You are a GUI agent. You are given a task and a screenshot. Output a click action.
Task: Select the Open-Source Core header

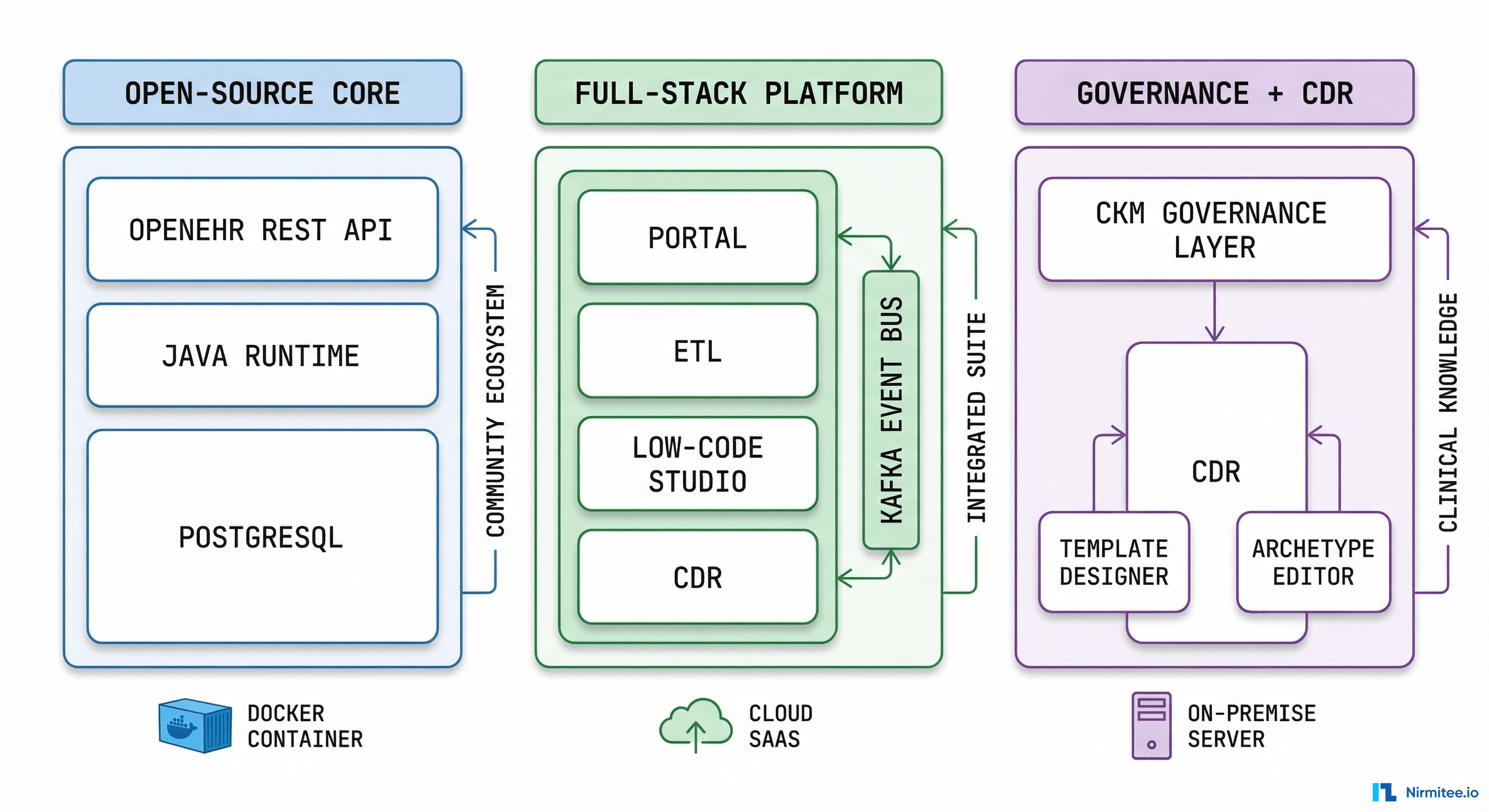pos(262,93)
